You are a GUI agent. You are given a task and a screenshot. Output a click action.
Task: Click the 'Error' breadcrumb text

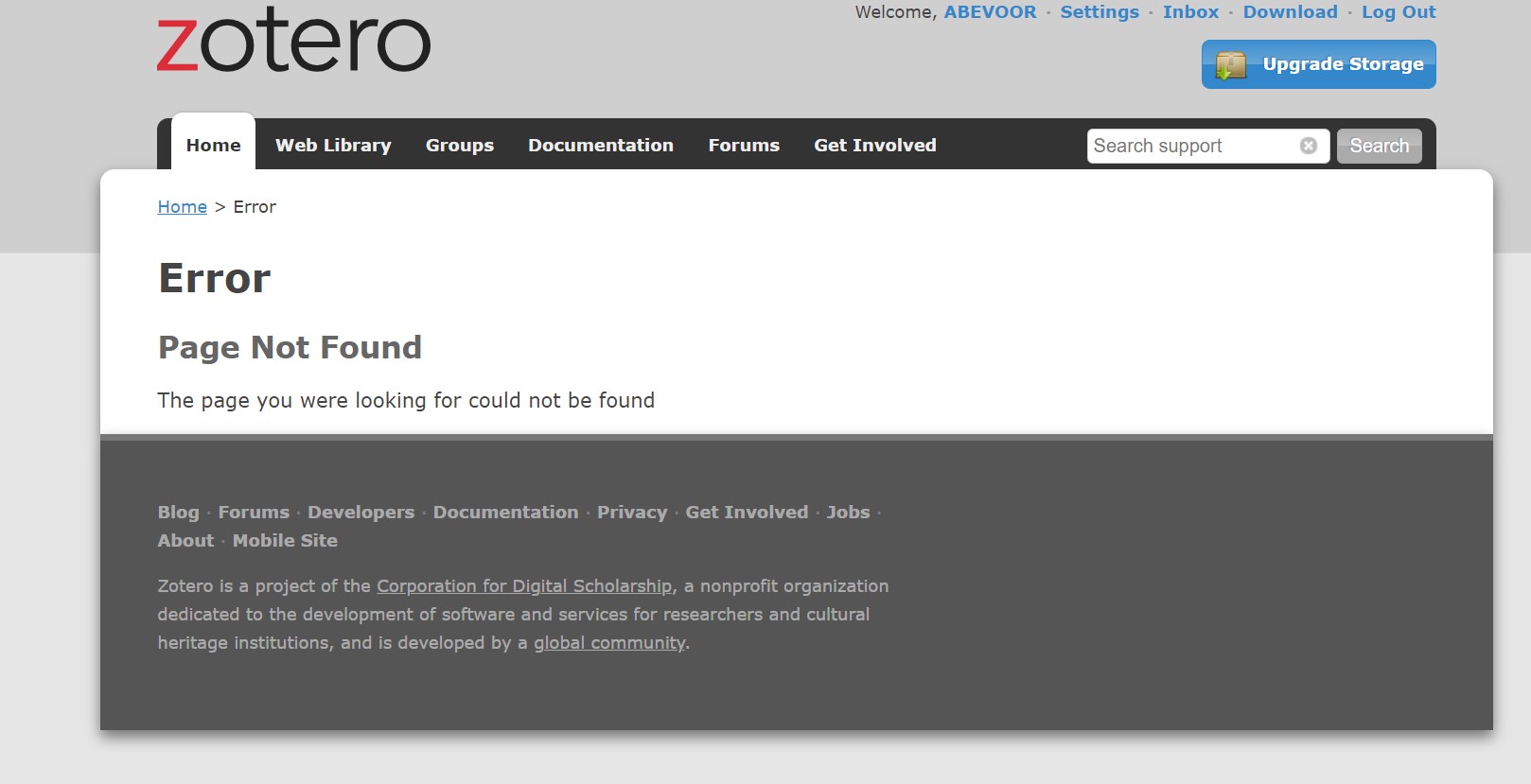(x=255, y=207)
